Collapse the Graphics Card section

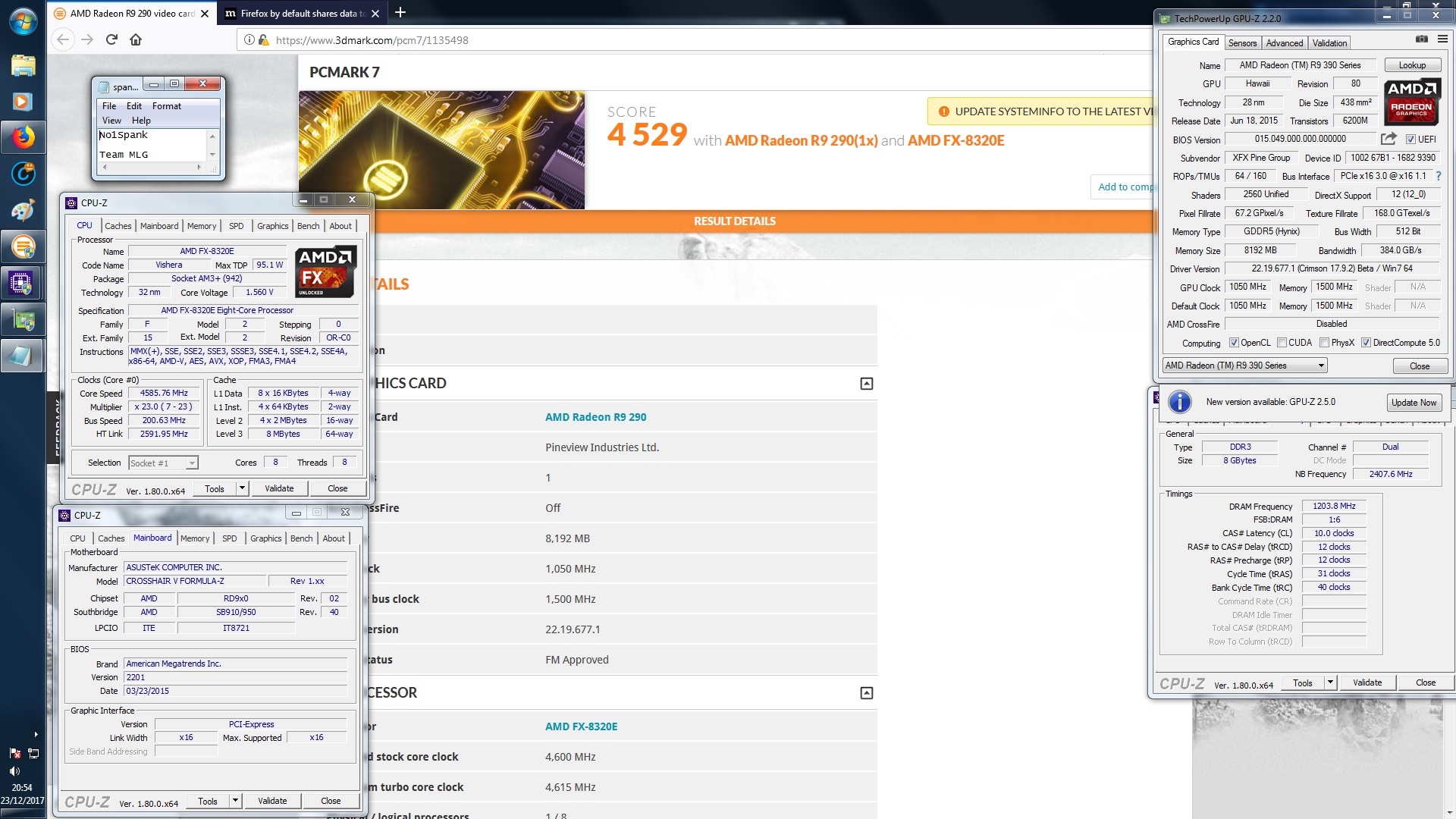point(866,384)
